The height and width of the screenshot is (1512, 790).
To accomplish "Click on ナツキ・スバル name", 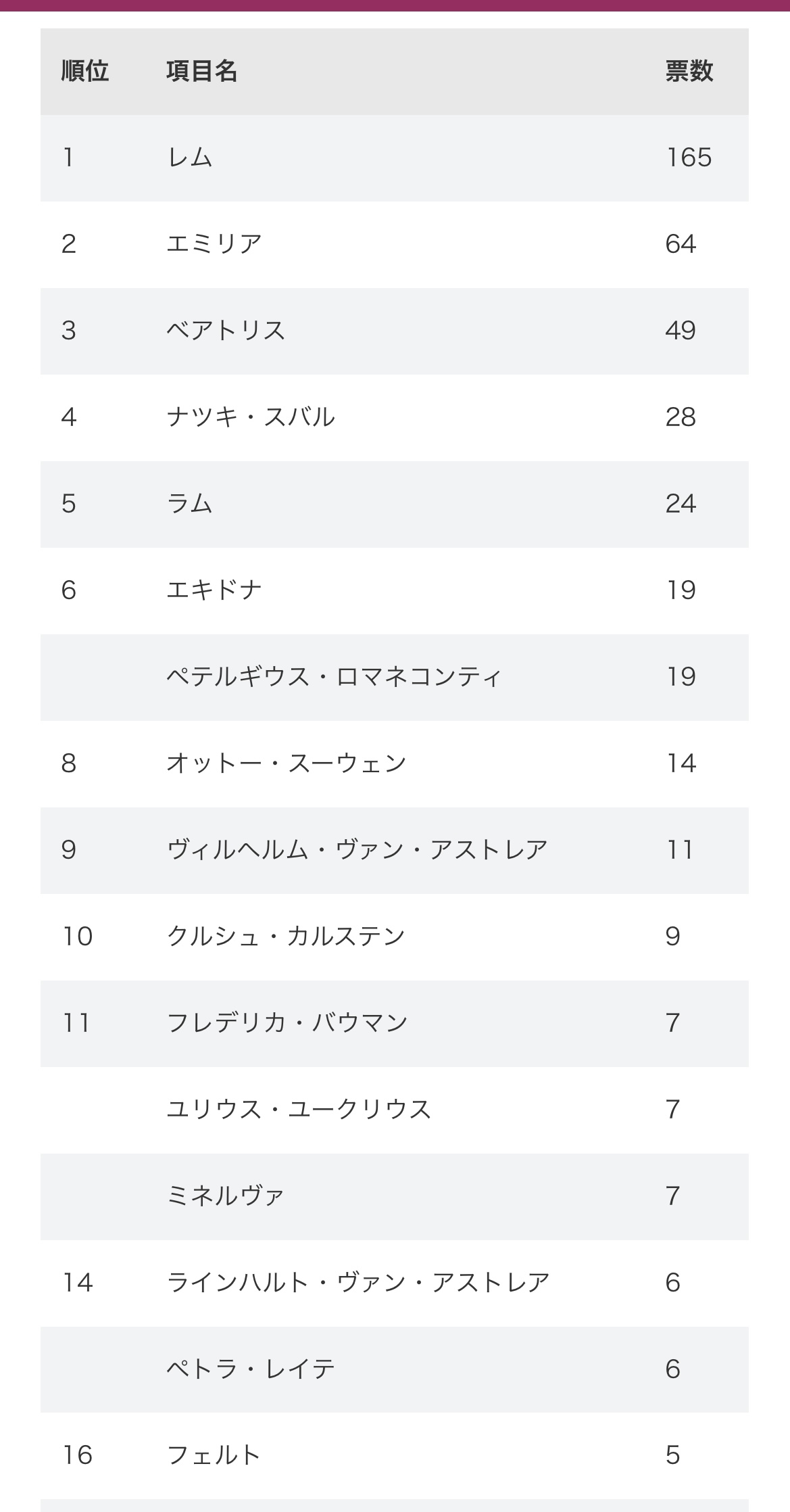I will pos(251,417).
